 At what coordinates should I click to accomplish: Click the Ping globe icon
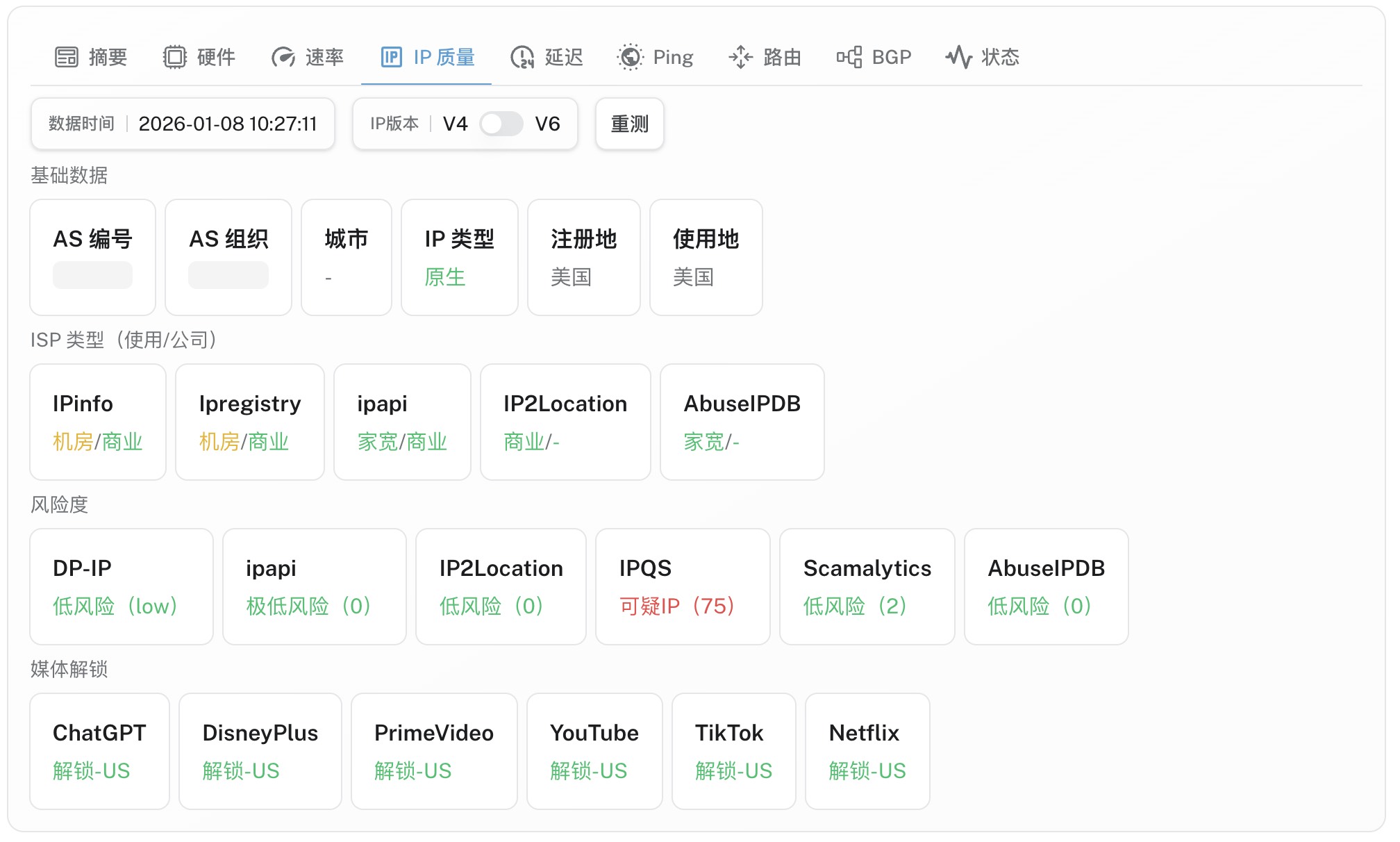[630, 57]
